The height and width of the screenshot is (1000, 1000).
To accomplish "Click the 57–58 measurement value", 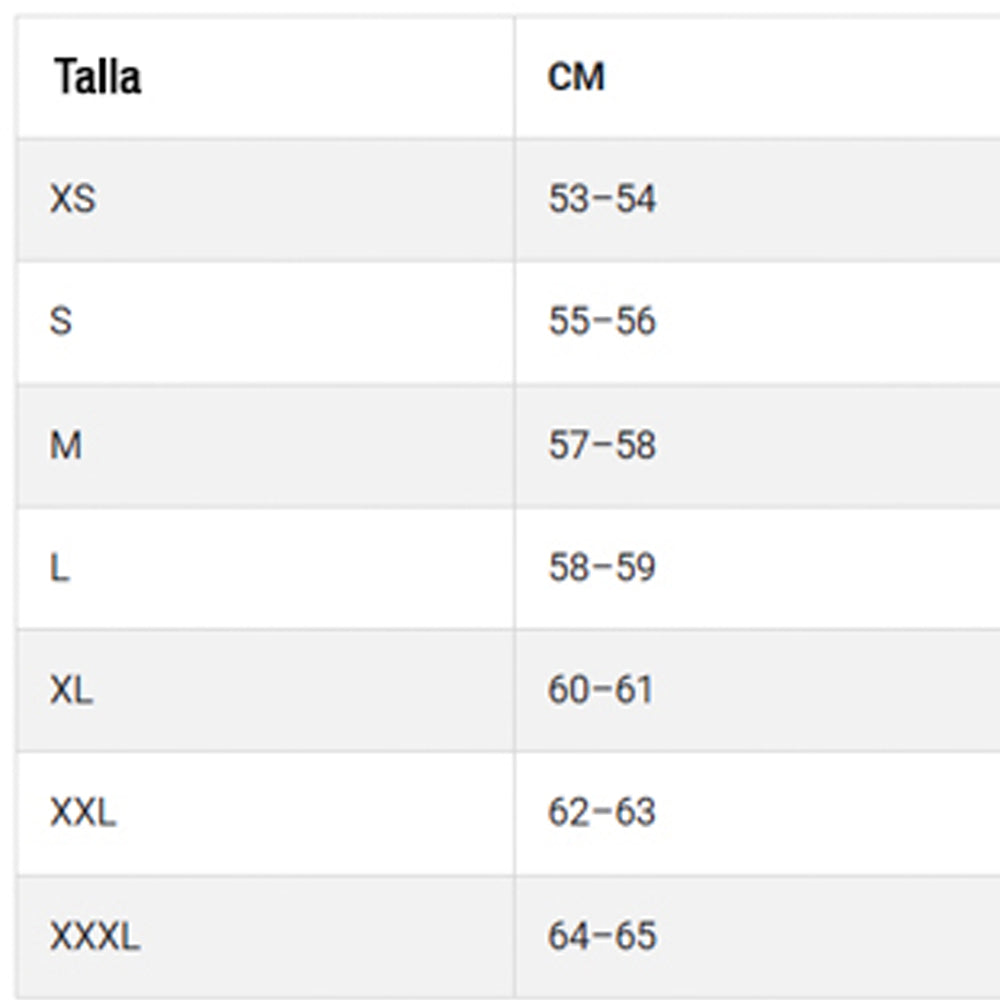I will [x=602, y=445].
